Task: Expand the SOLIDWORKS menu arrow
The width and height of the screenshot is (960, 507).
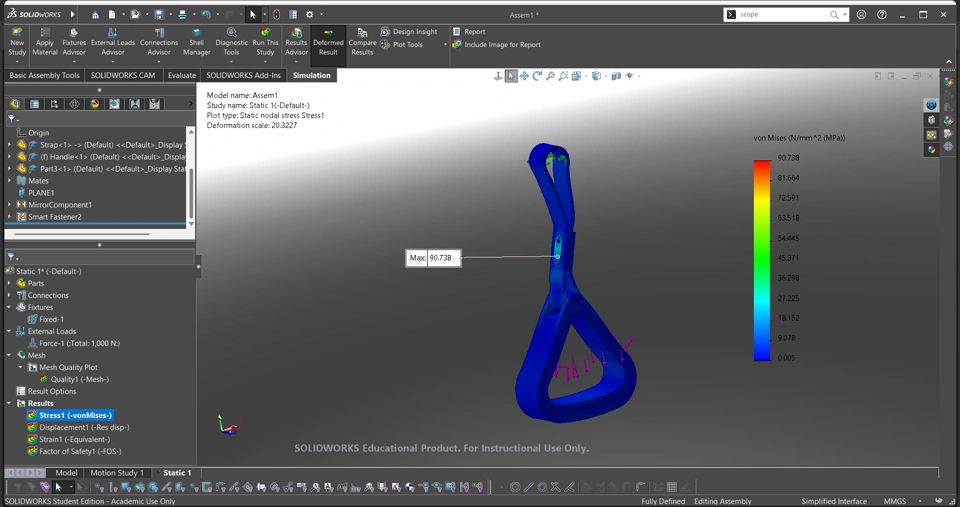Action: [73, 14]
